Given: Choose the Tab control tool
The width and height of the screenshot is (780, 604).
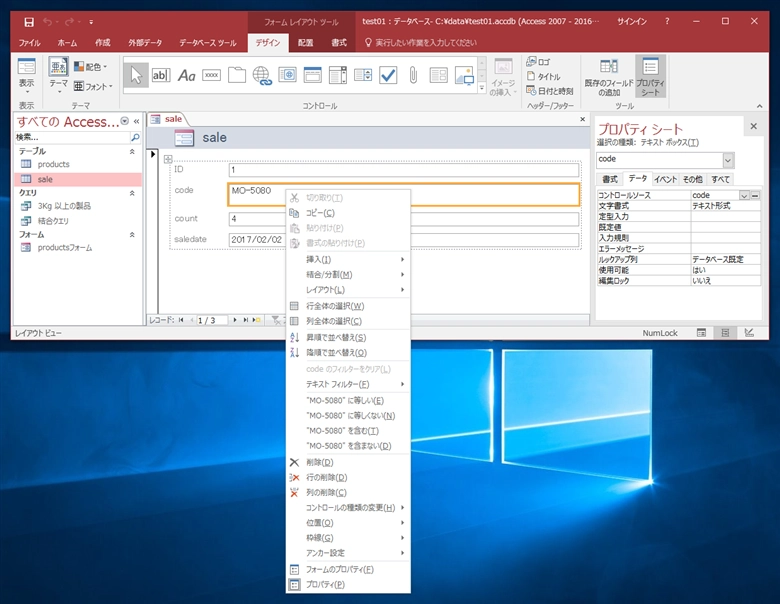Looking at the screenshot, I should point(237,76).
